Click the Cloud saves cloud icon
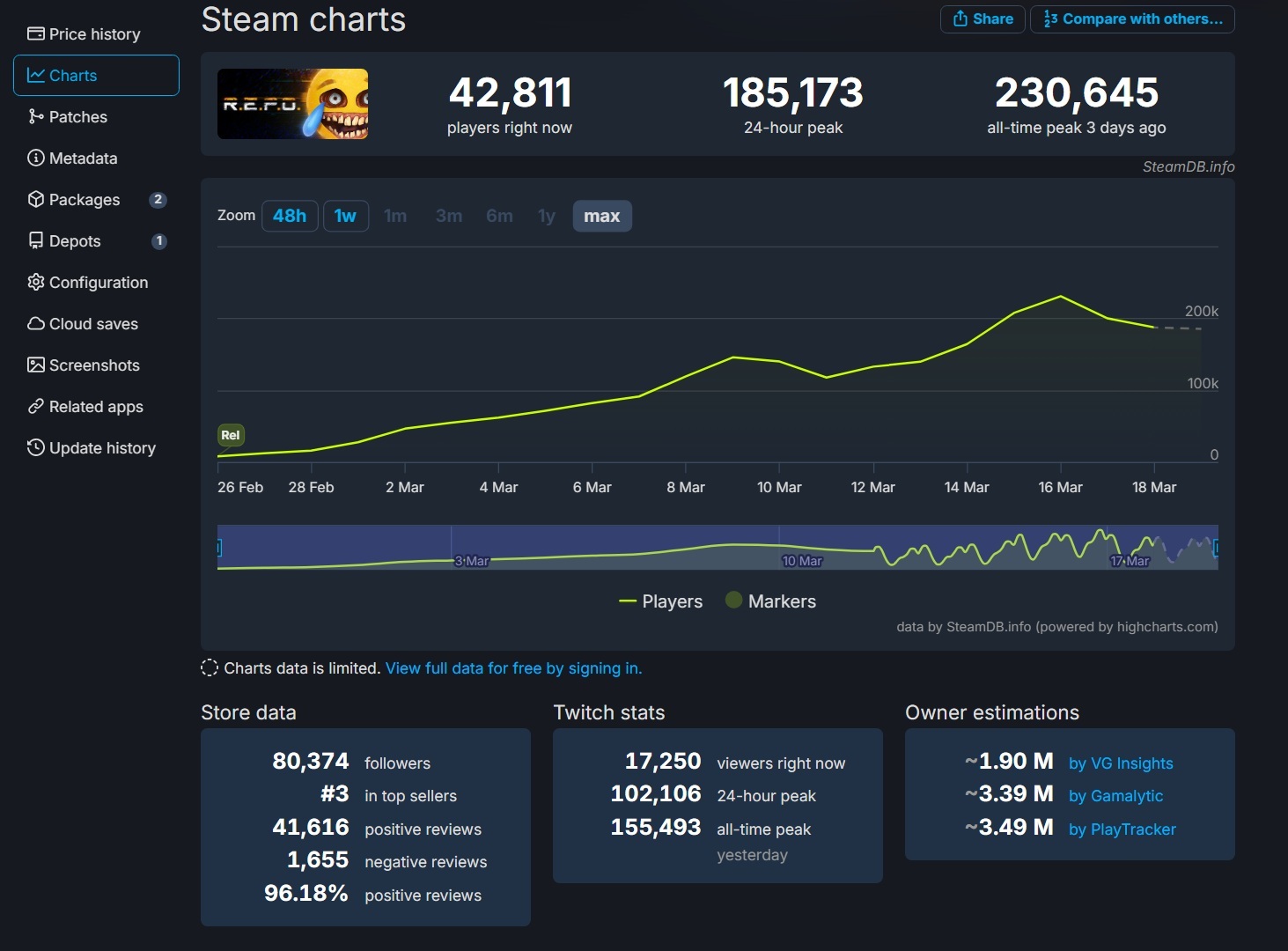 tap(35, 324)
